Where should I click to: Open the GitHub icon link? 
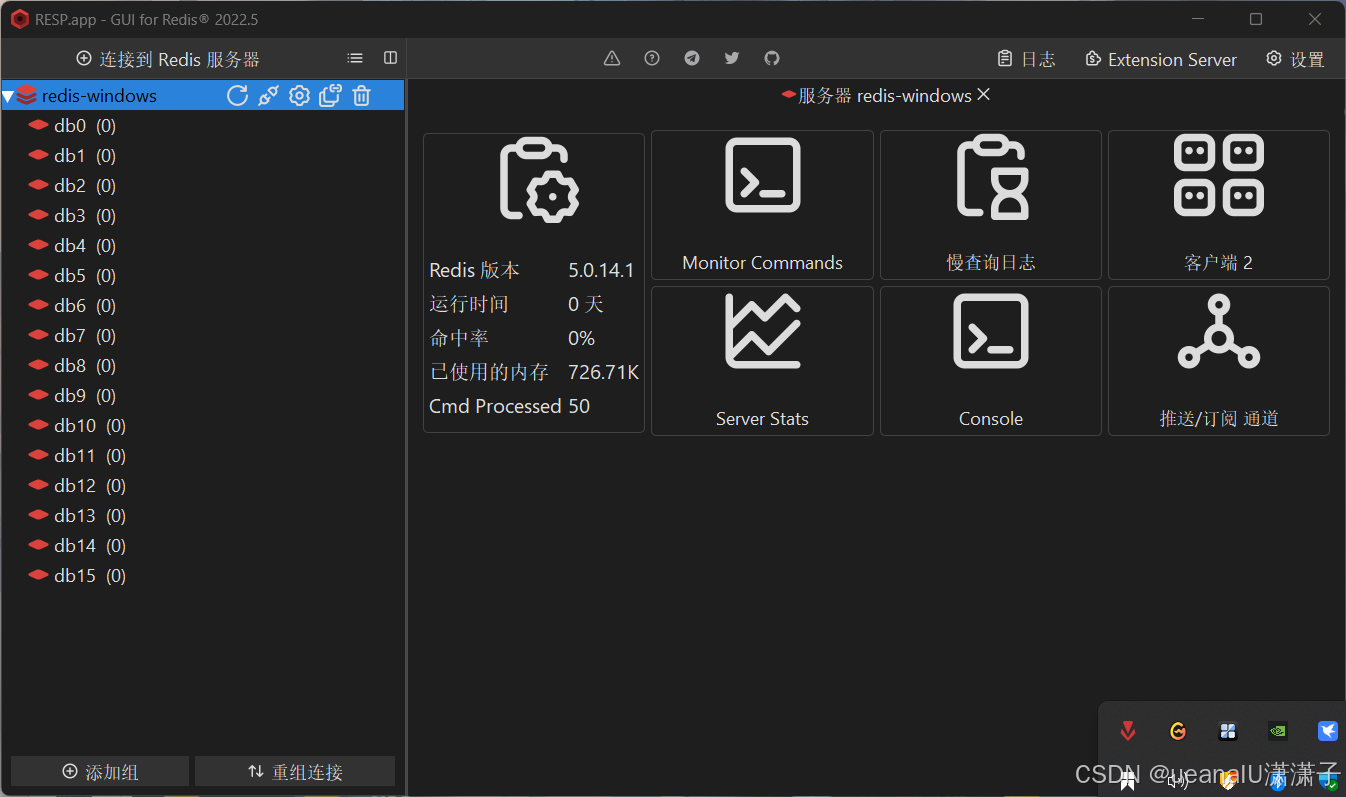pos(772,59)
